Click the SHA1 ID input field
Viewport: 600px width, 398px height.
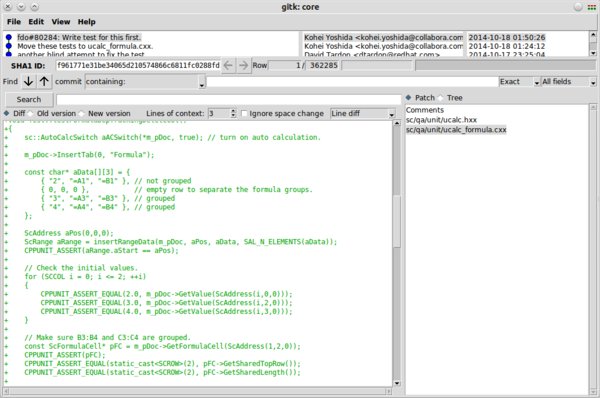click(x=138, y=65)
